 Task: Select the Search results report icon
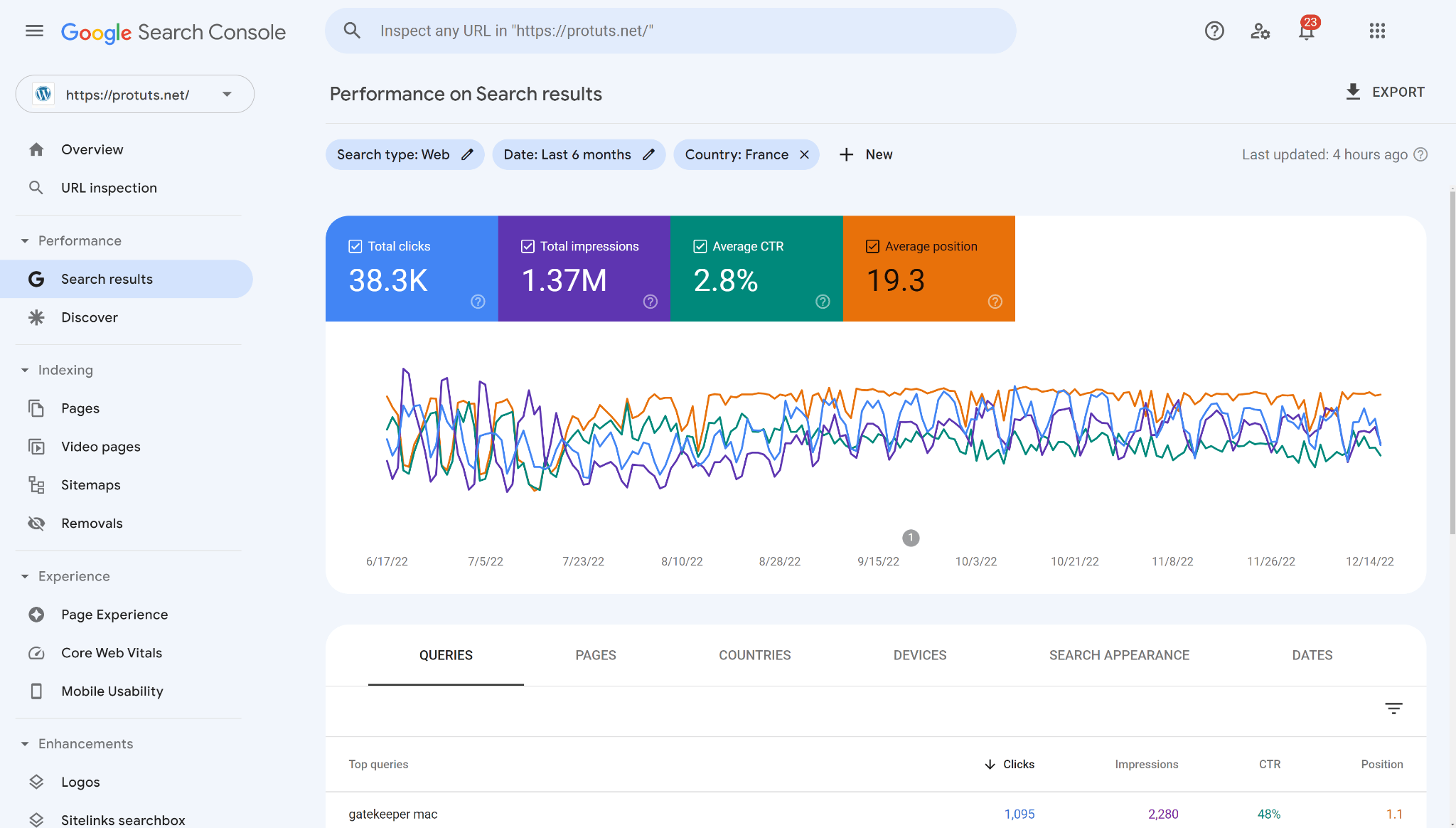(x=36, y=279)
